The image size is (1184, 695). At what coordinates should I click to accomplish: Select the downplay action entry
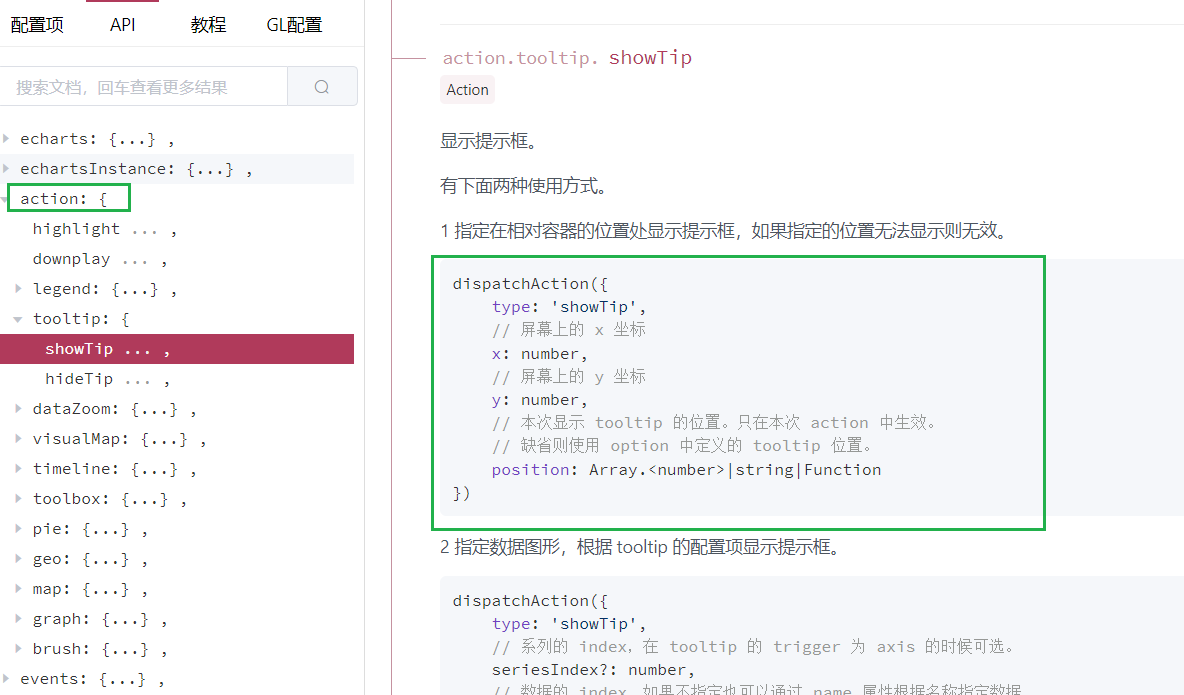(72, 259)
